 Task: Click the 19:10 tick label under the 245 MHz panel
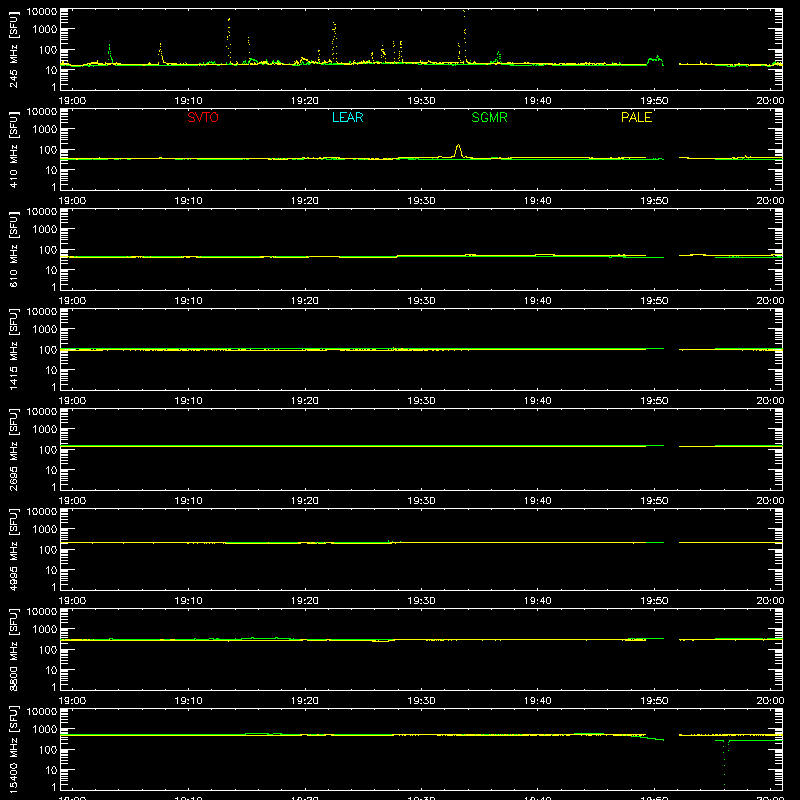pos(188,101)
